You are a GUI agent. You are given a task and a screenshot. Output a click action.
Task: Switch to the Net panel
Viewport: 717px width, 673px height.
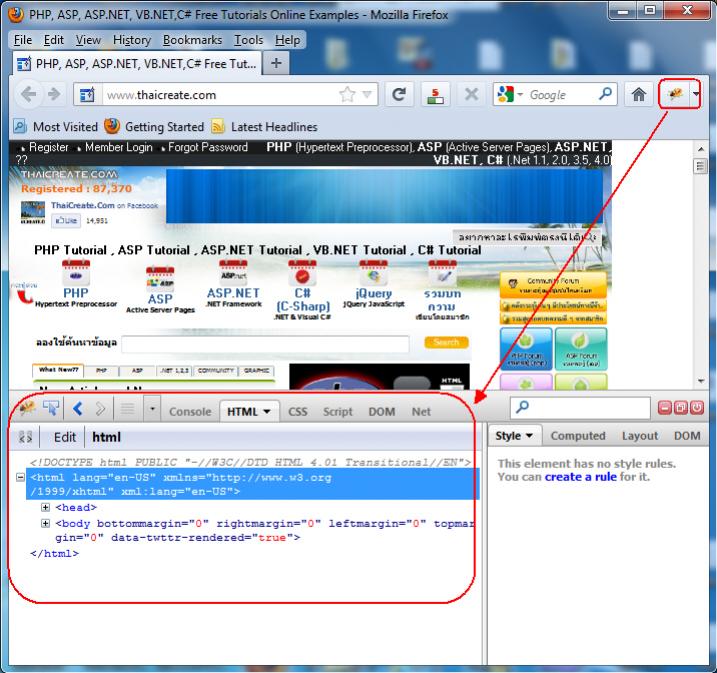(x=421, y=411)
